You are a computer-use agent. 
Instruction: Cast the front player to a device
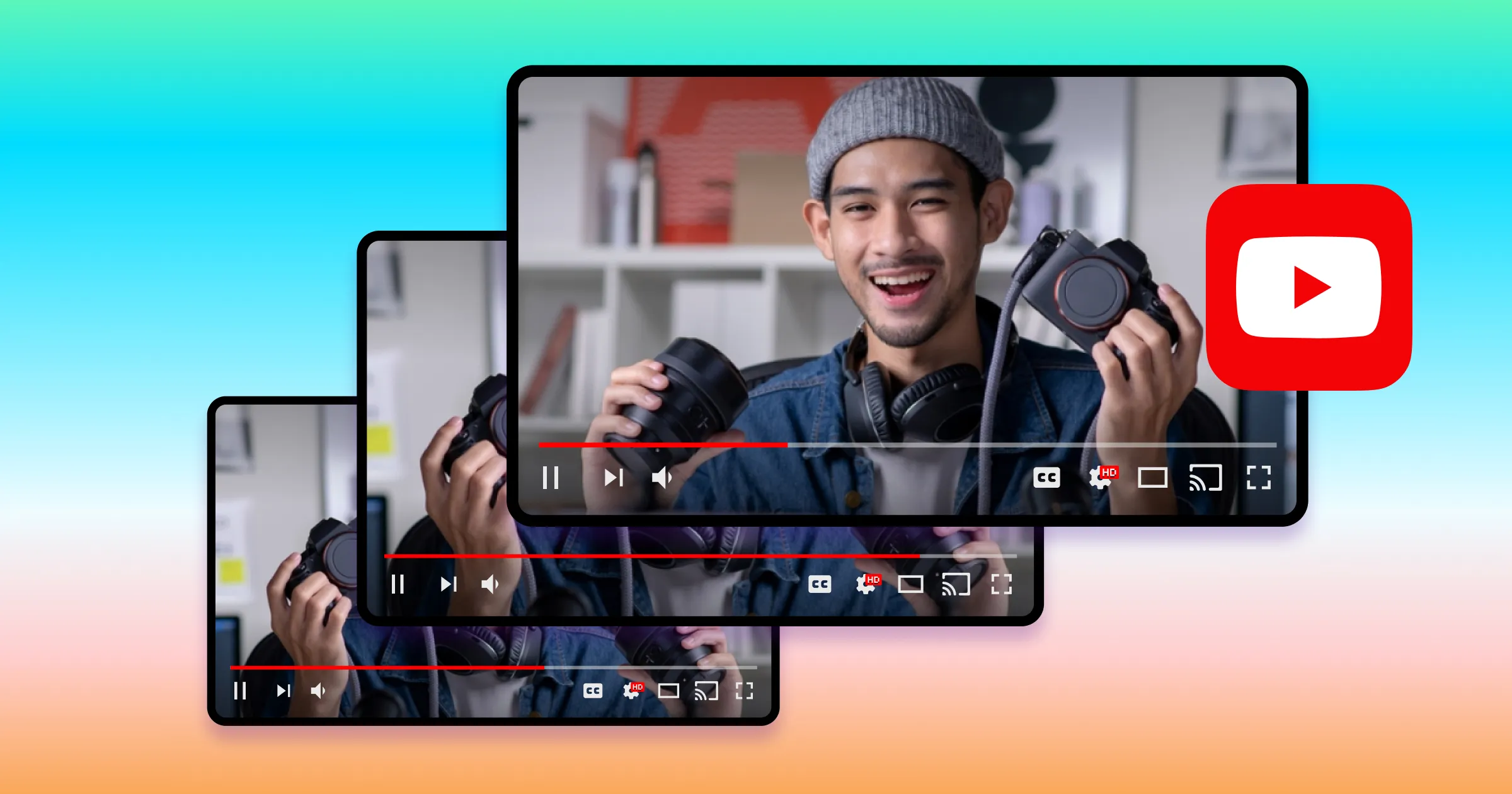(1205, 478)
